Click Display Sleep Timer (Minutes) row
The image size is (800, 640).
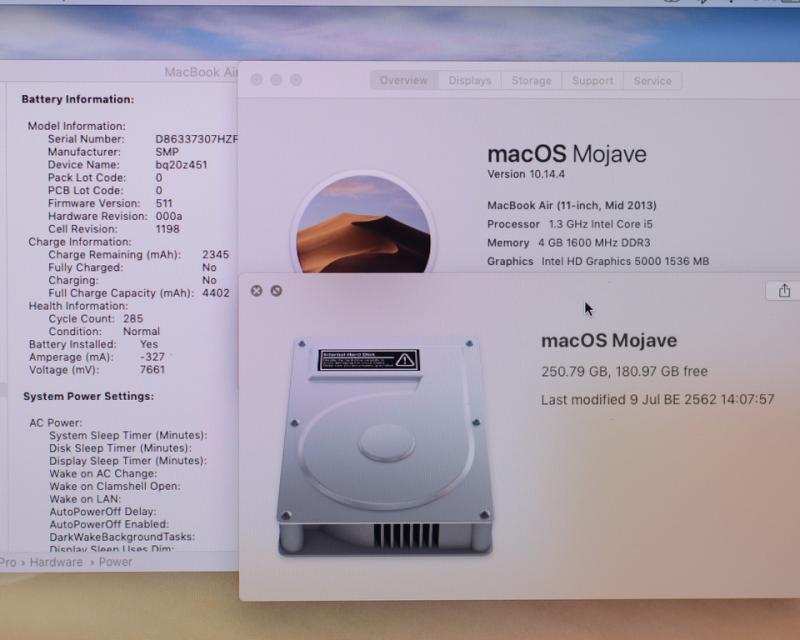click(128, 461)
